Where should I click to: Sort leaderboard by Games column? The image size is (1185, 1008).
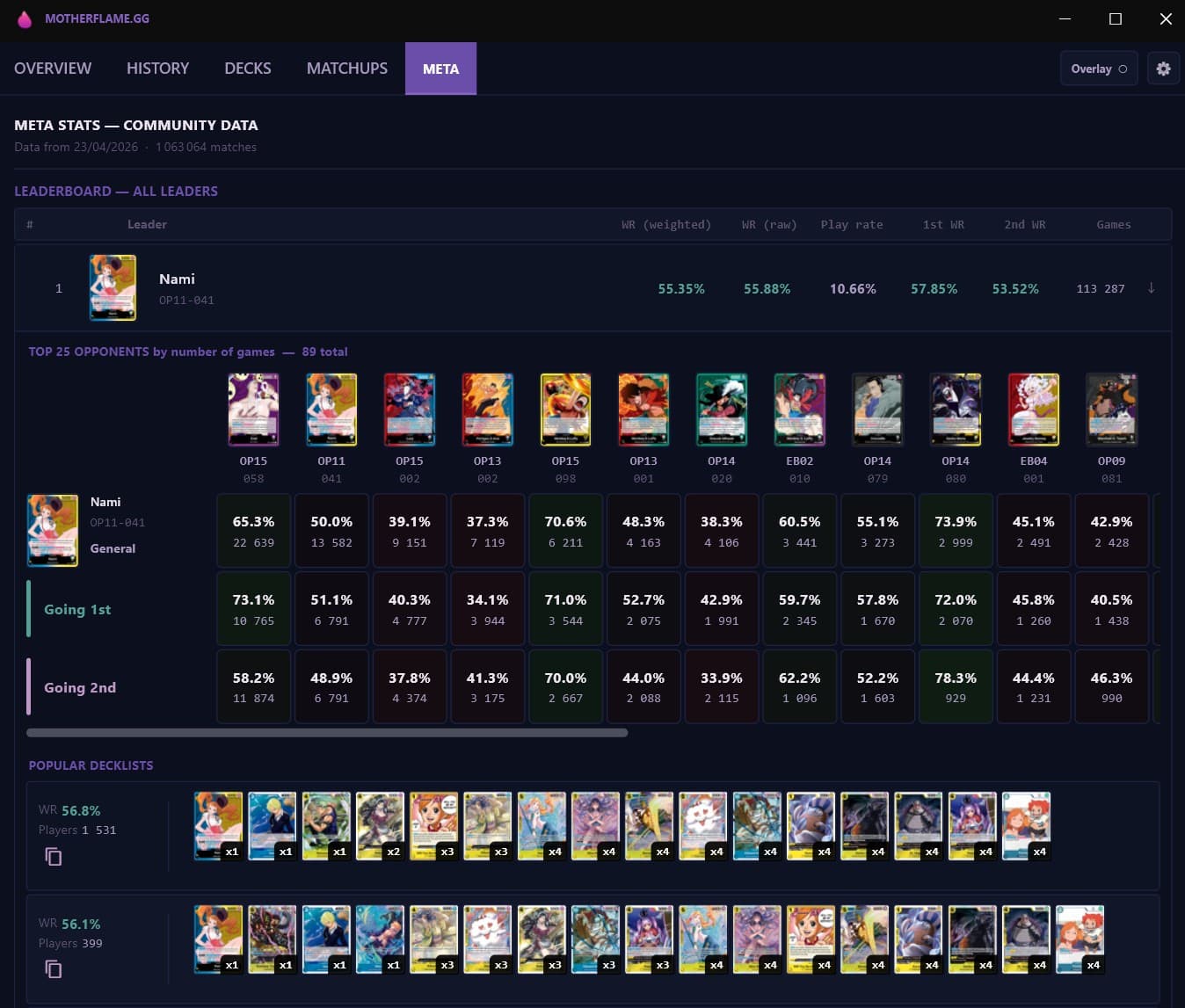[x=1113, y=225]
